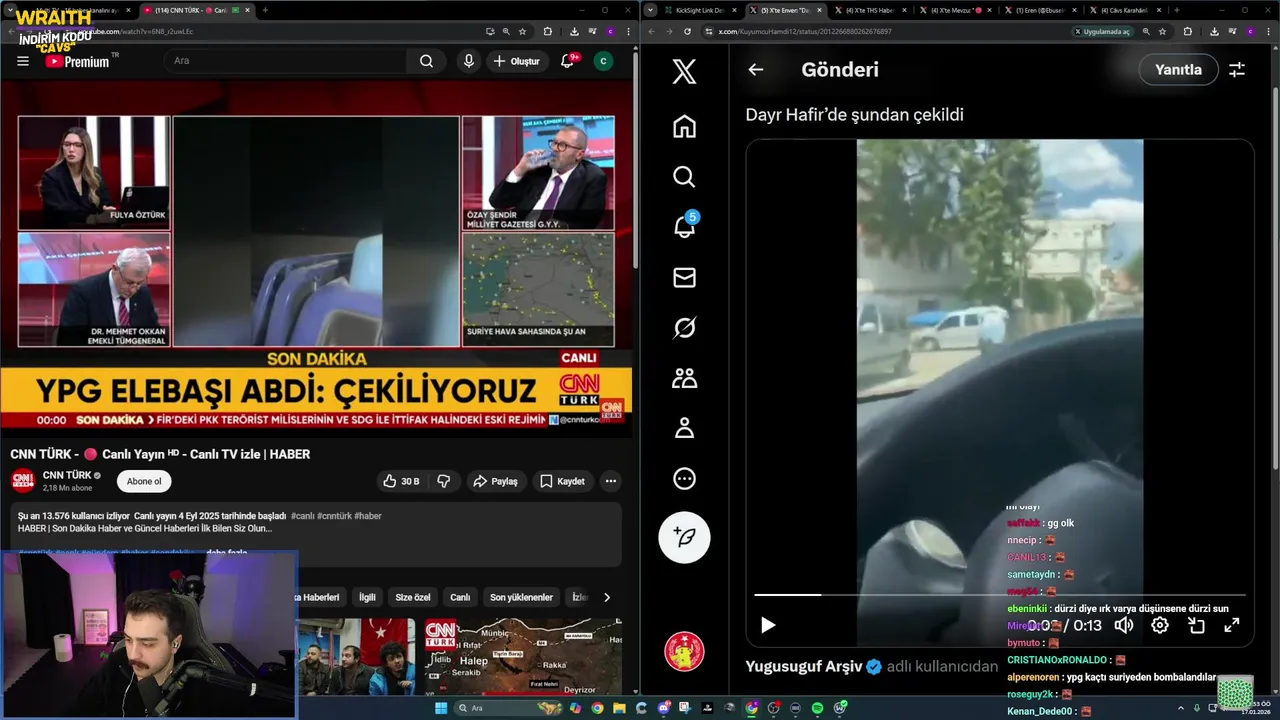Select the 'İlgili' filter chip

coord(367,597)
